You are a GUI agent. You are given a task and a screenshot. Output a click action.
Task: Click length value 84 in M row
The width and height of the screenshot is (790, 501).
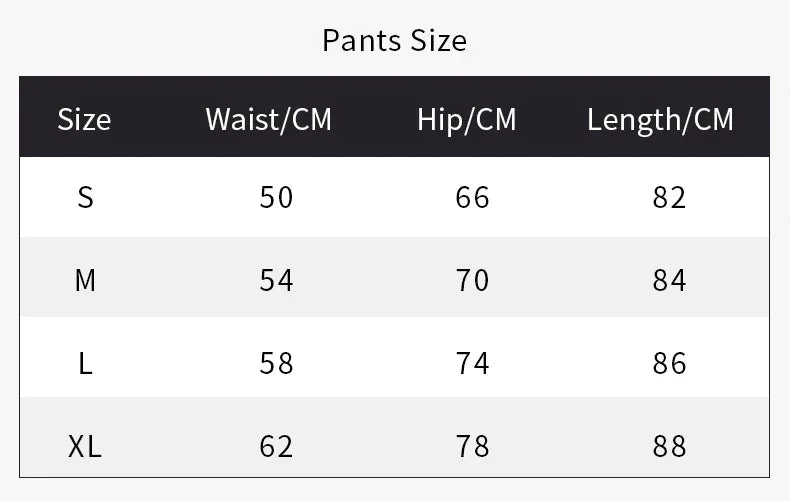[669, 281]
